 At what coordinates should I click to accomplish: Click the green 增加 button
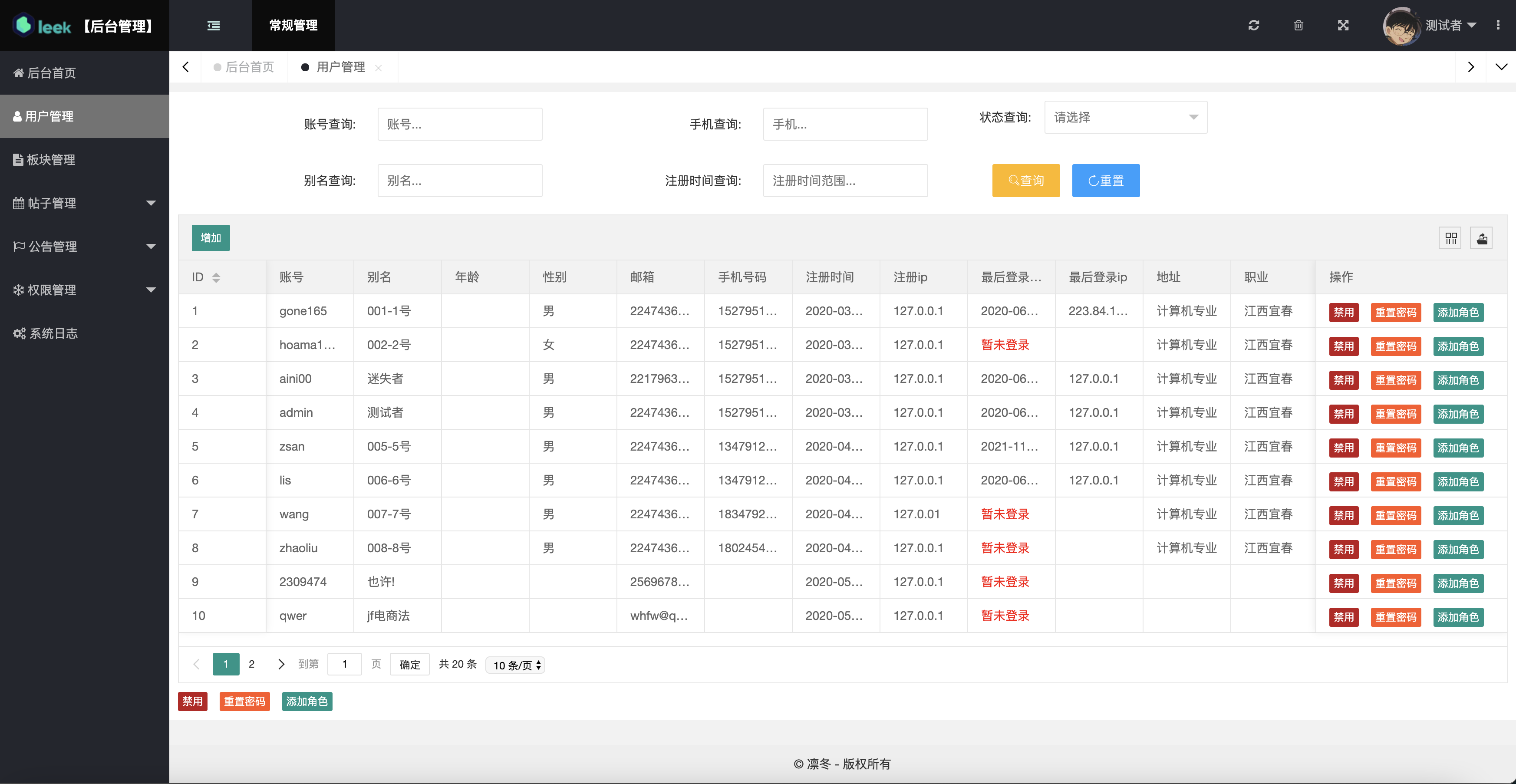click(211, 238)
